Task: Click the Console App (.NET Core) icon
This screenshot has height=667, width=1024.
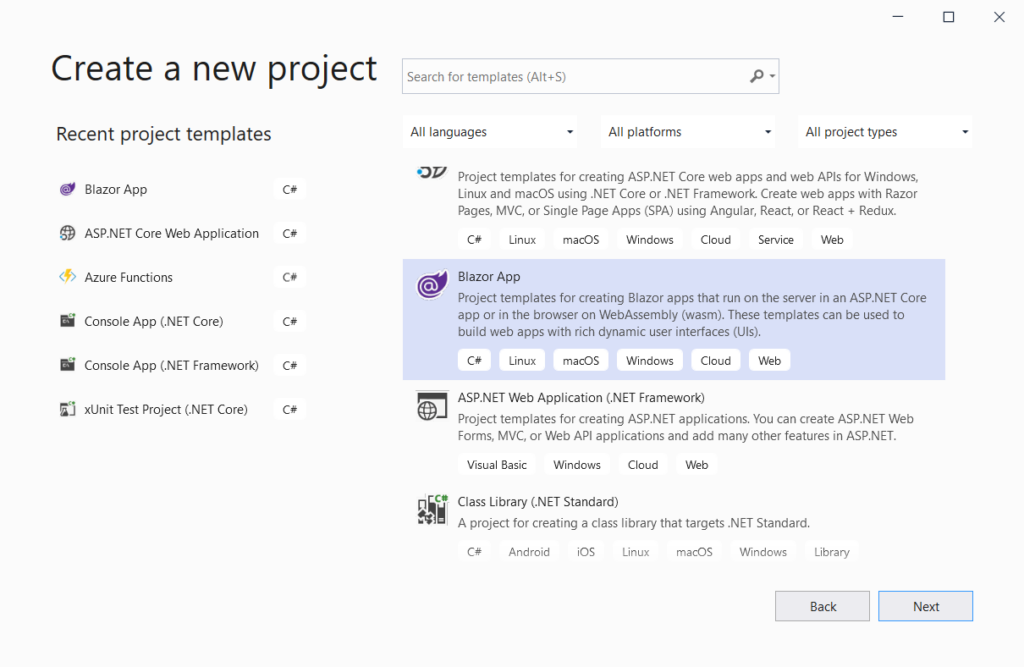Action: [x=68, y=320]
